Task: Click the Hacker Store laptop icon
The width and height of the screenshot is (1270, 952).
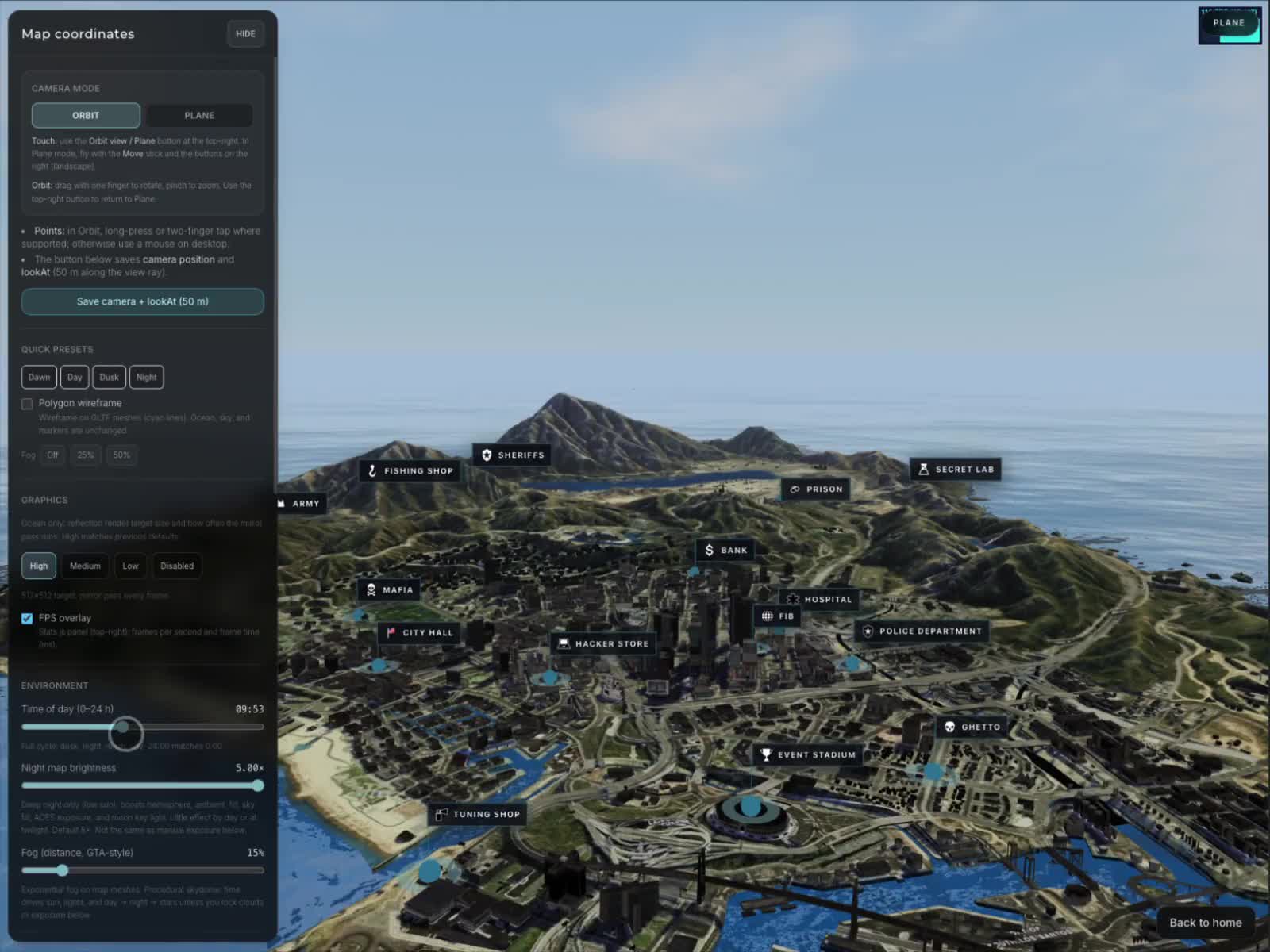Action: coord(564,643)
